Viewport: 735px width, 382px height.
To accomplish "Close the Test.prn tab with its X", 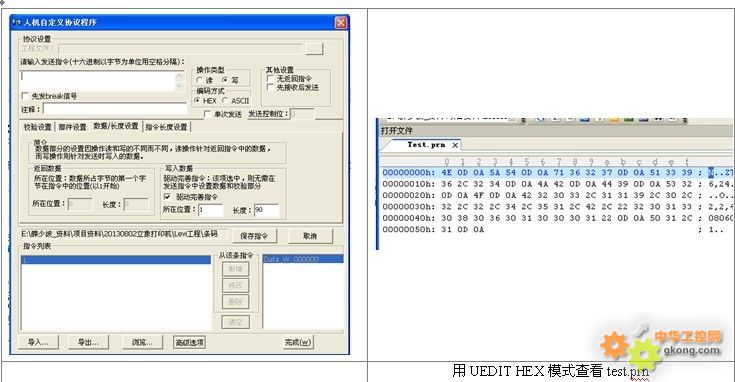I will click(455, 145).
